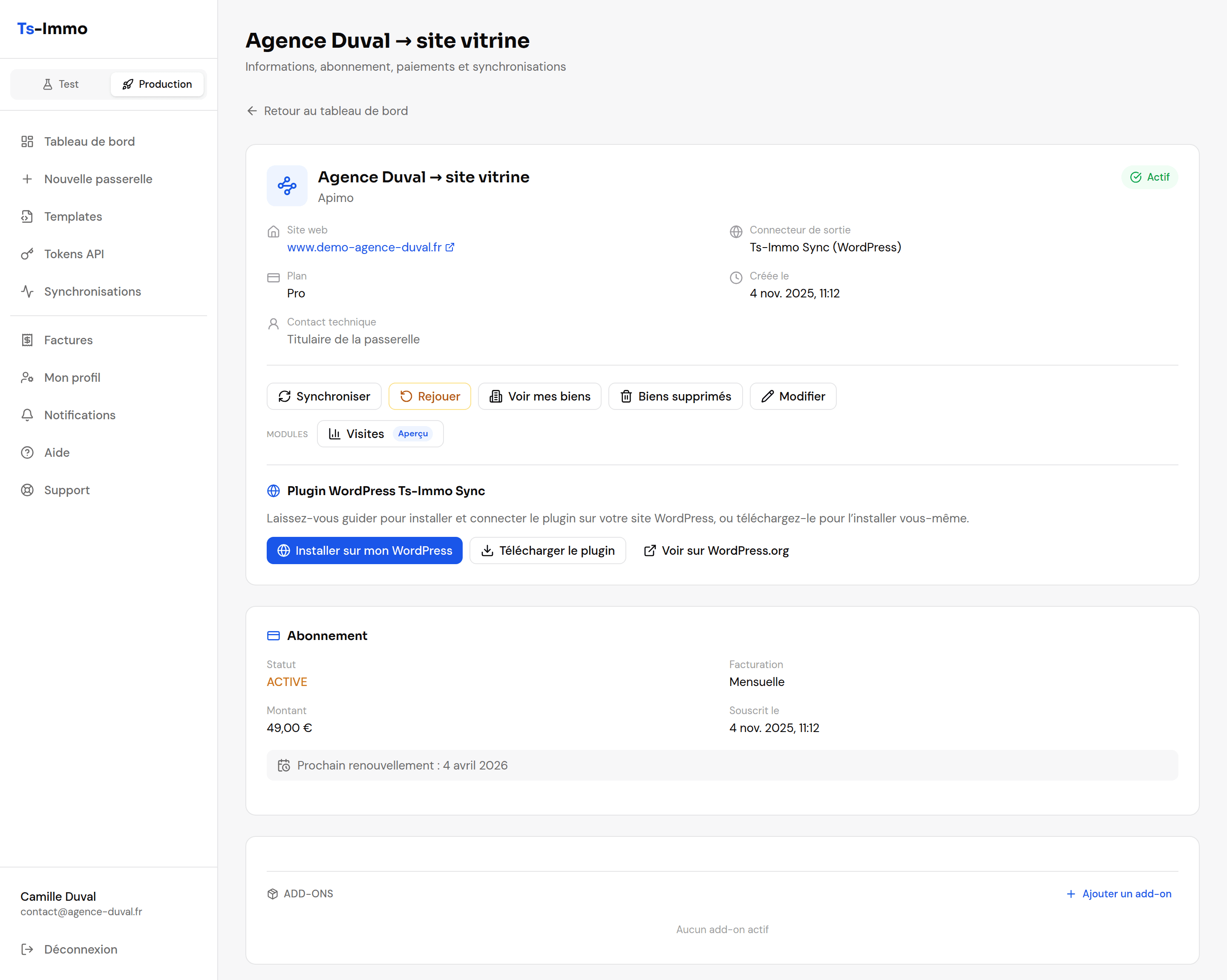
Task: Click the Factures receipt icon
Action: [27, 340]
